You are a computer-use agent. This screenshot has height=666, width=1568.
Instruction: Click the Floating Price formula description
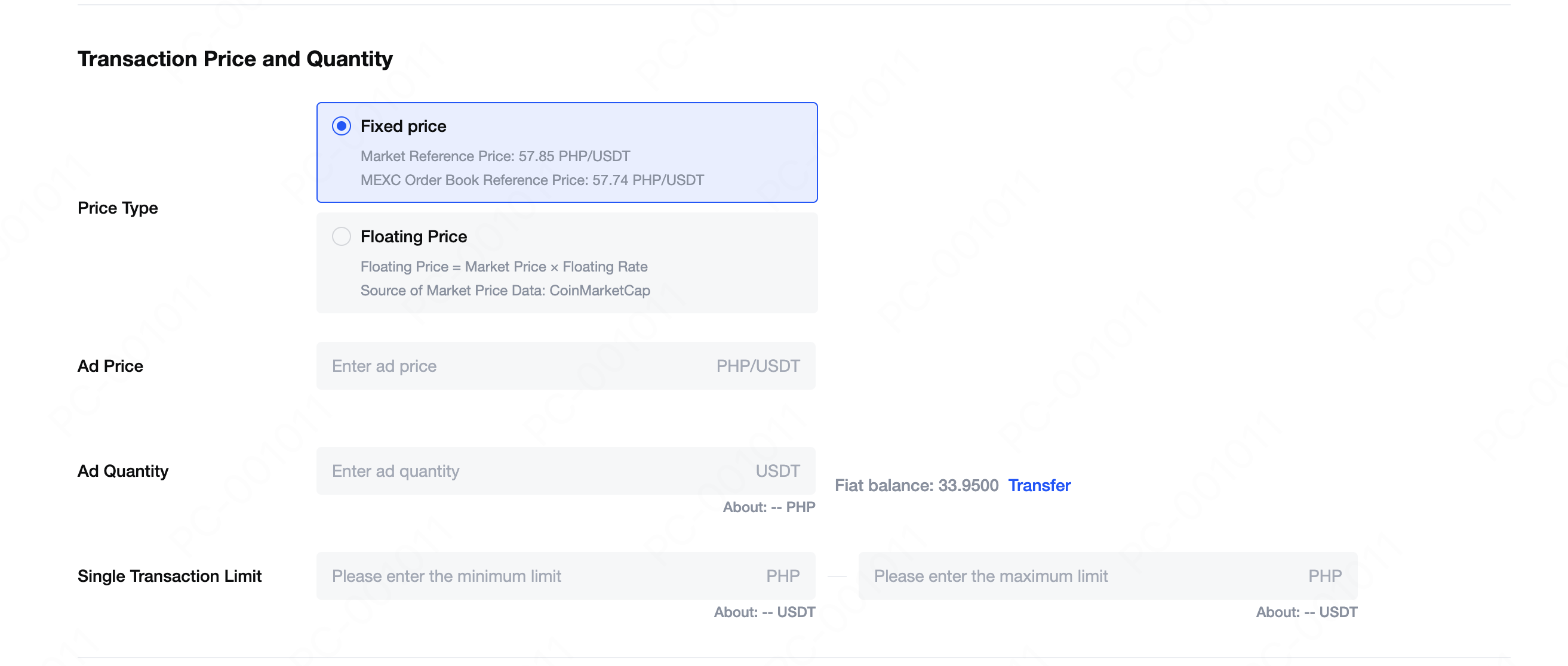[503, 267]
